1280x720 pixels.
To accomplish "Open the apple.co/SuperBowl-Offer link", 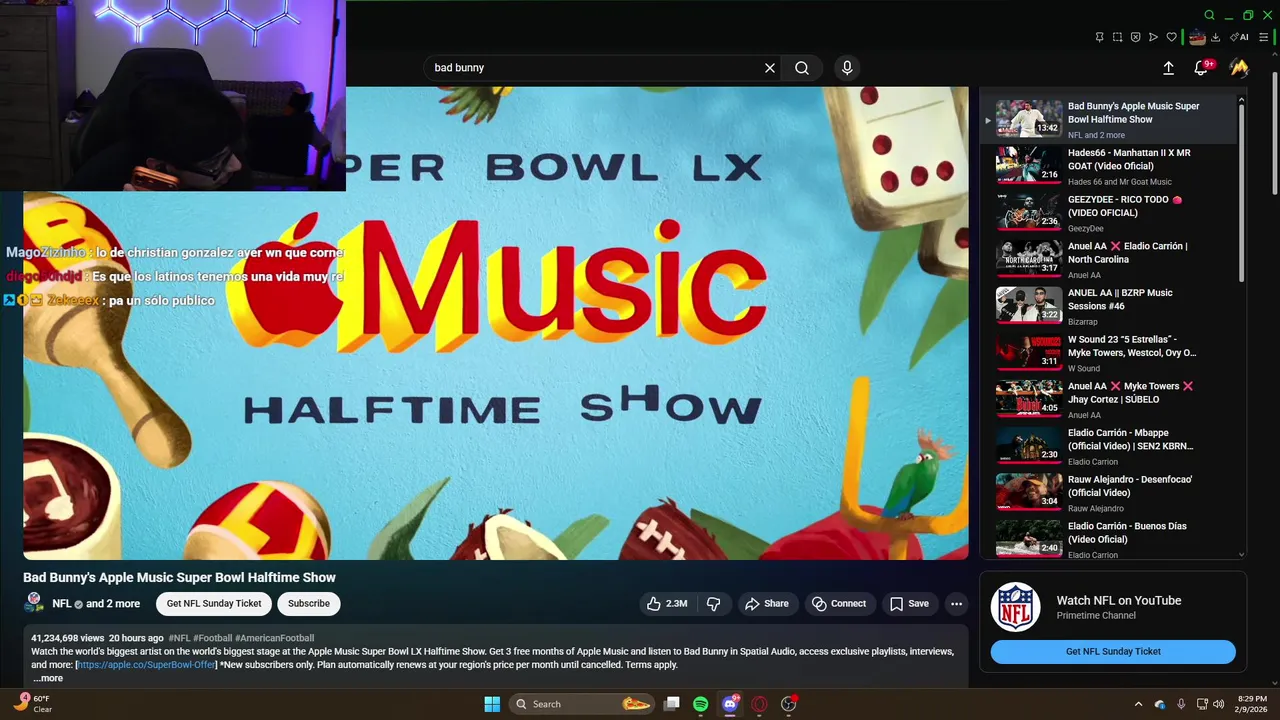I will (x=146, y=665).
